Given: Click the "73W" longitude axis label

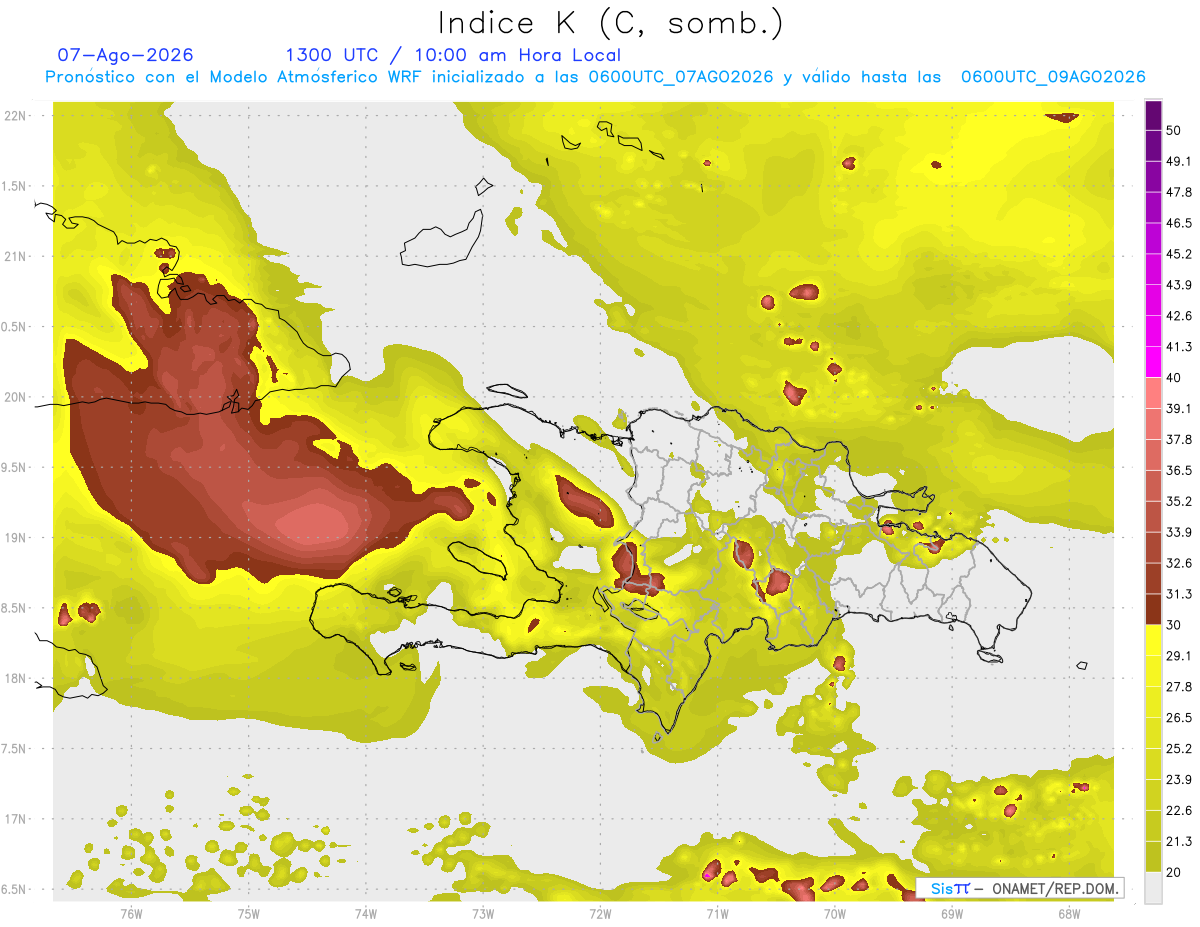Looking at the screenshot, I should (x=483, y=913).
